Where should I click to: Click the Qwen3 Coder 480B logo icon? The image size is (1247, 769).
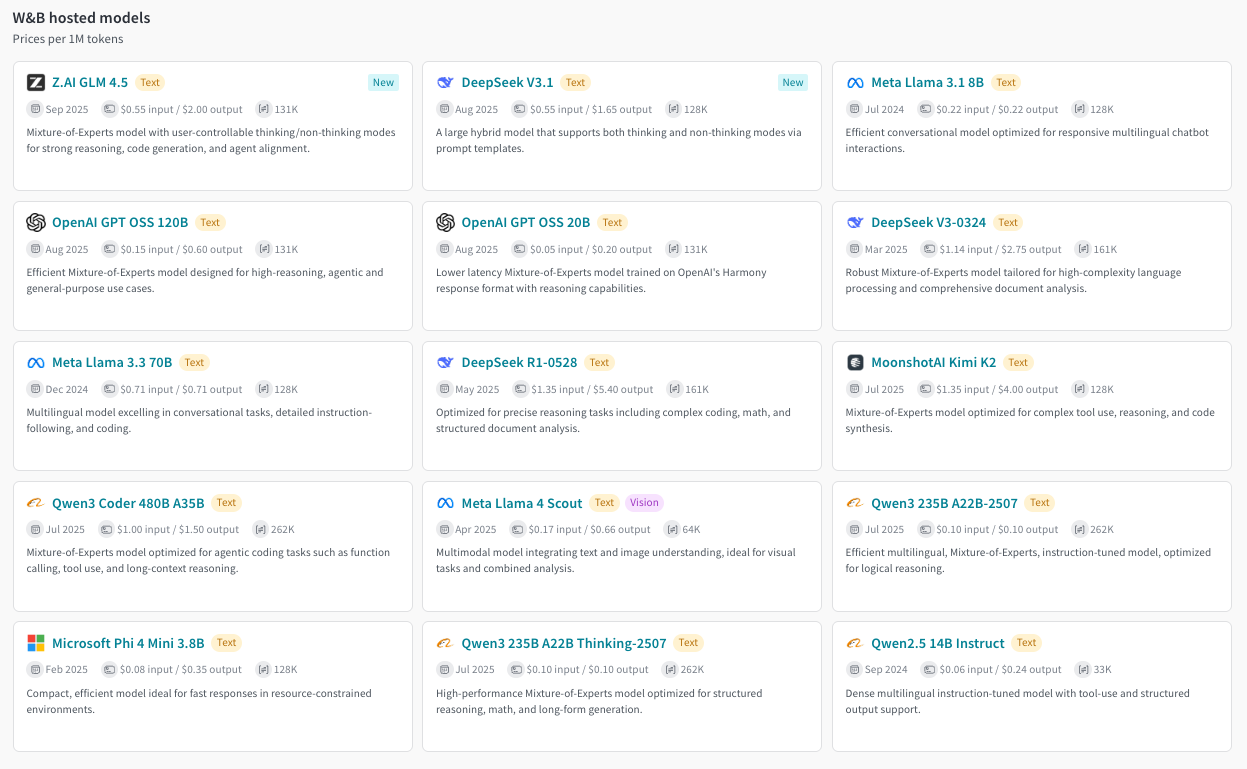(x=36, y=503)
